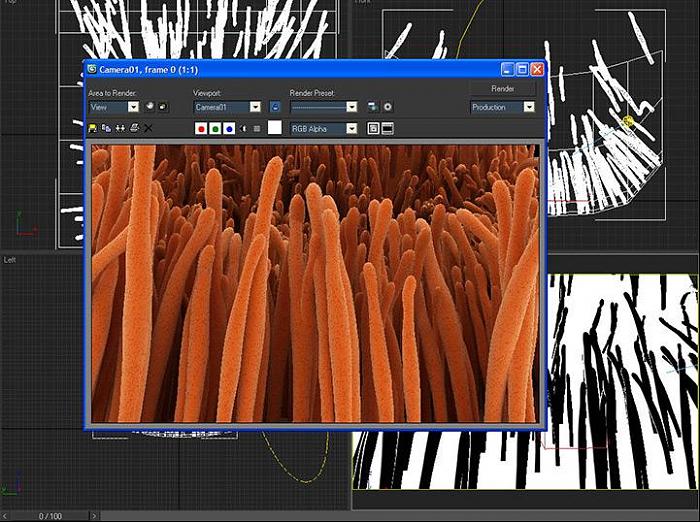Screen dimensions: 700x522
Task: Click the white color swatch
Action: point(274,128)
